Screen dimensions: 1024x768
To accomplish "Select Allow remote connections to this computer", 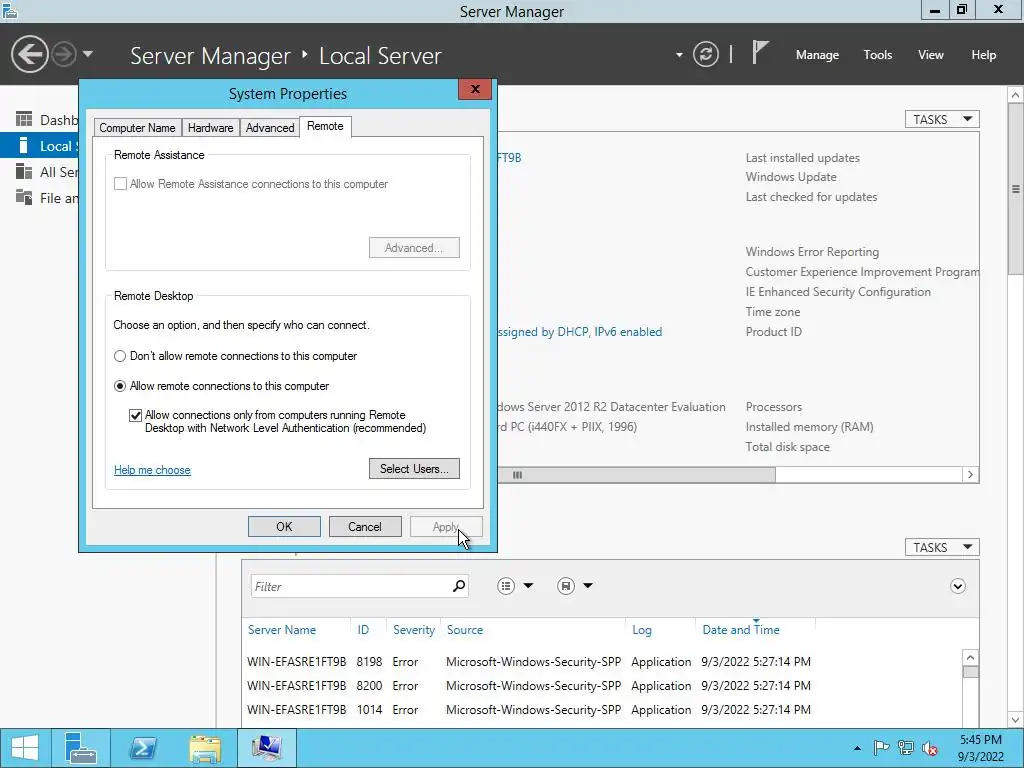I will tap(120, 386).
